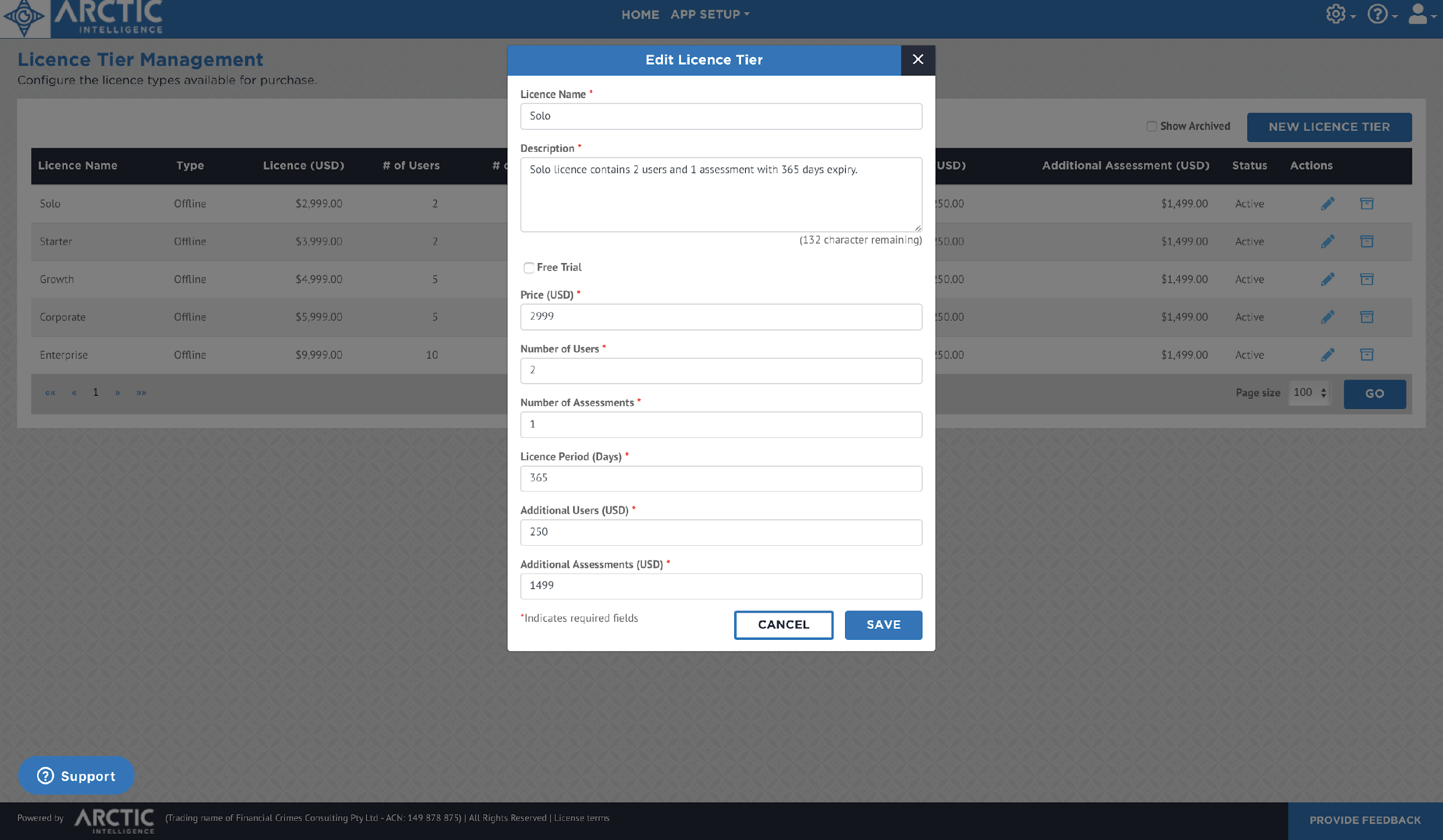The width and height of the screenshot is (1443, 840).
Task: Open the settings gear menu
Action: coord(1340,14)
